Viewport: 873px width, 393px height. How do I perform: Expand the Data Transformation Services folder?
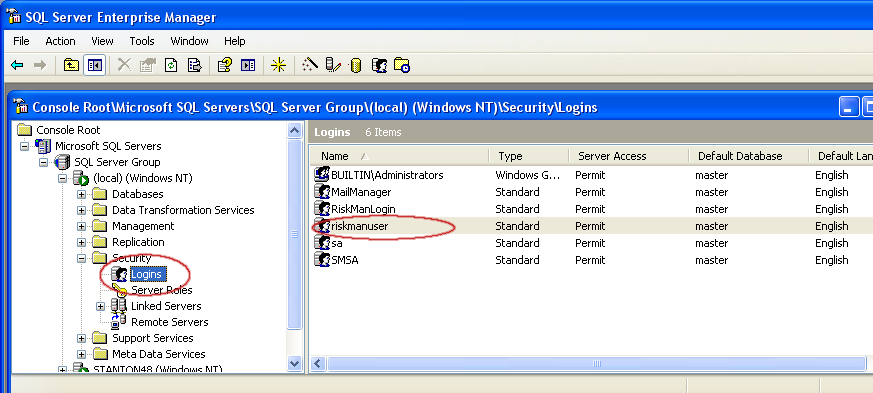coord(81,210)
